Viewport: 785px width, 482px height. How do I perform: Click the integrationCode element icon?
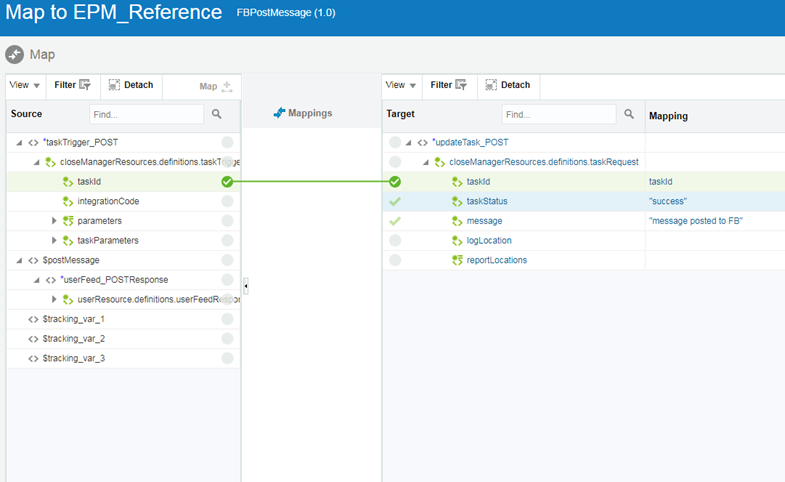[x=68, y=201]
